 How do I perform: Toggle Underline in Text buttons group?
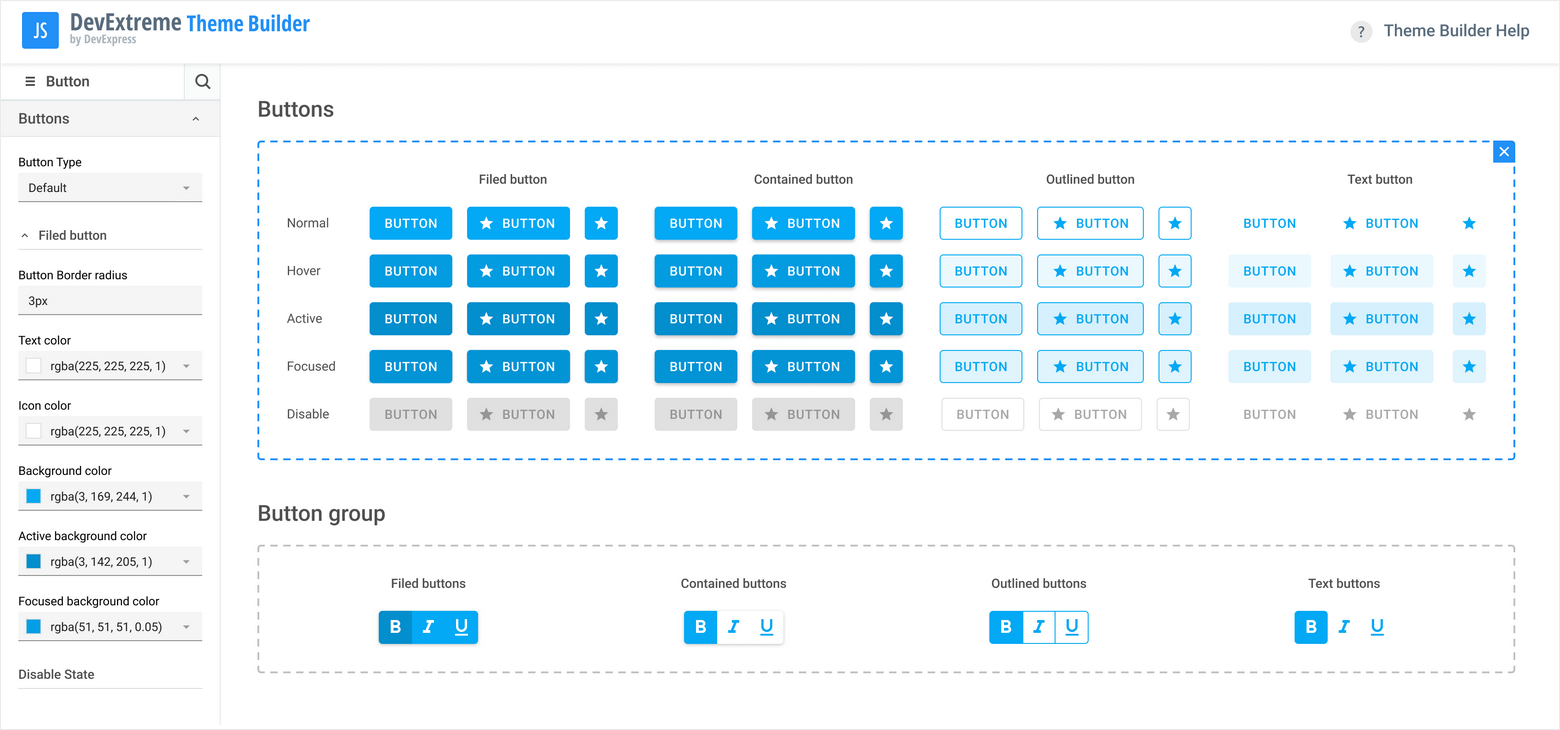pos(1377,627)
